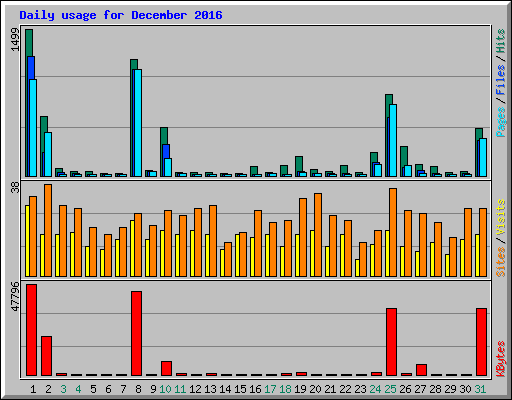Click the red KBytes bar for day 25
The width and height of the screenshot is (512, 400).
tap(391, 342)
